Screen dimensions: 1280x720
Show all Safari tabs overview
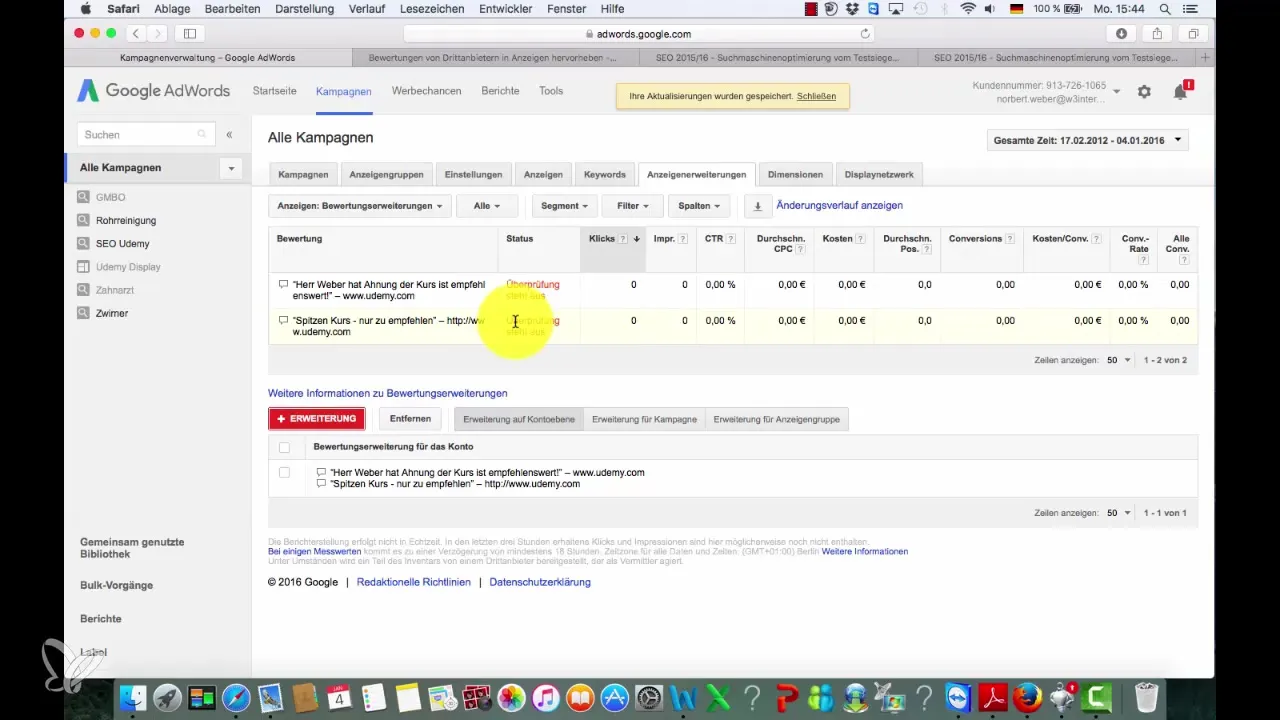(x=1193, y=33)
